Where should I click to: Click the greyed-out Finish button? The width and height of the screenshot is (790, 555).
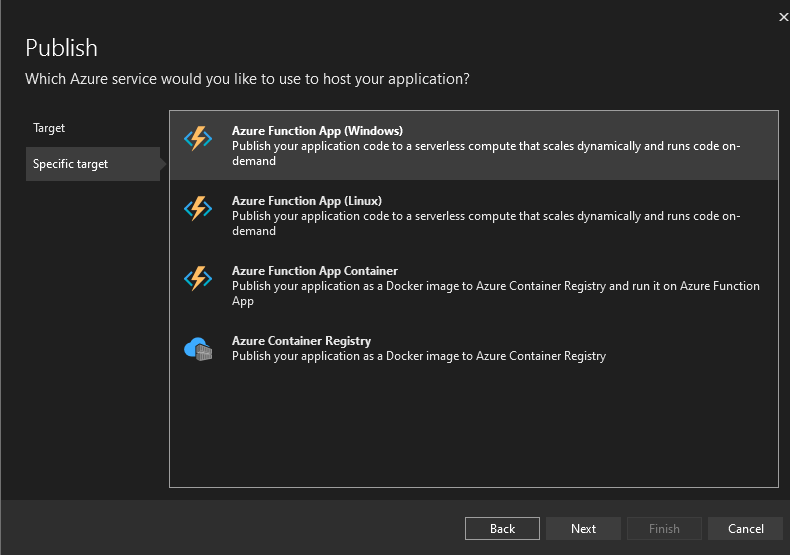click(x=664, y=529)
